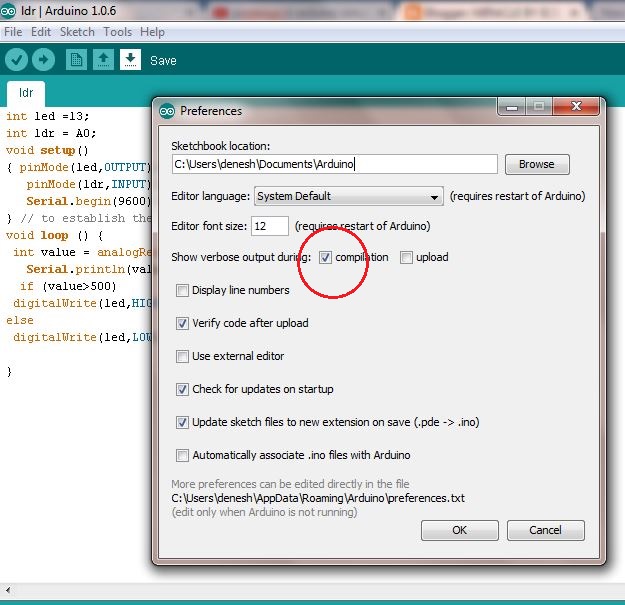Open the Help menu

point(152,32)
